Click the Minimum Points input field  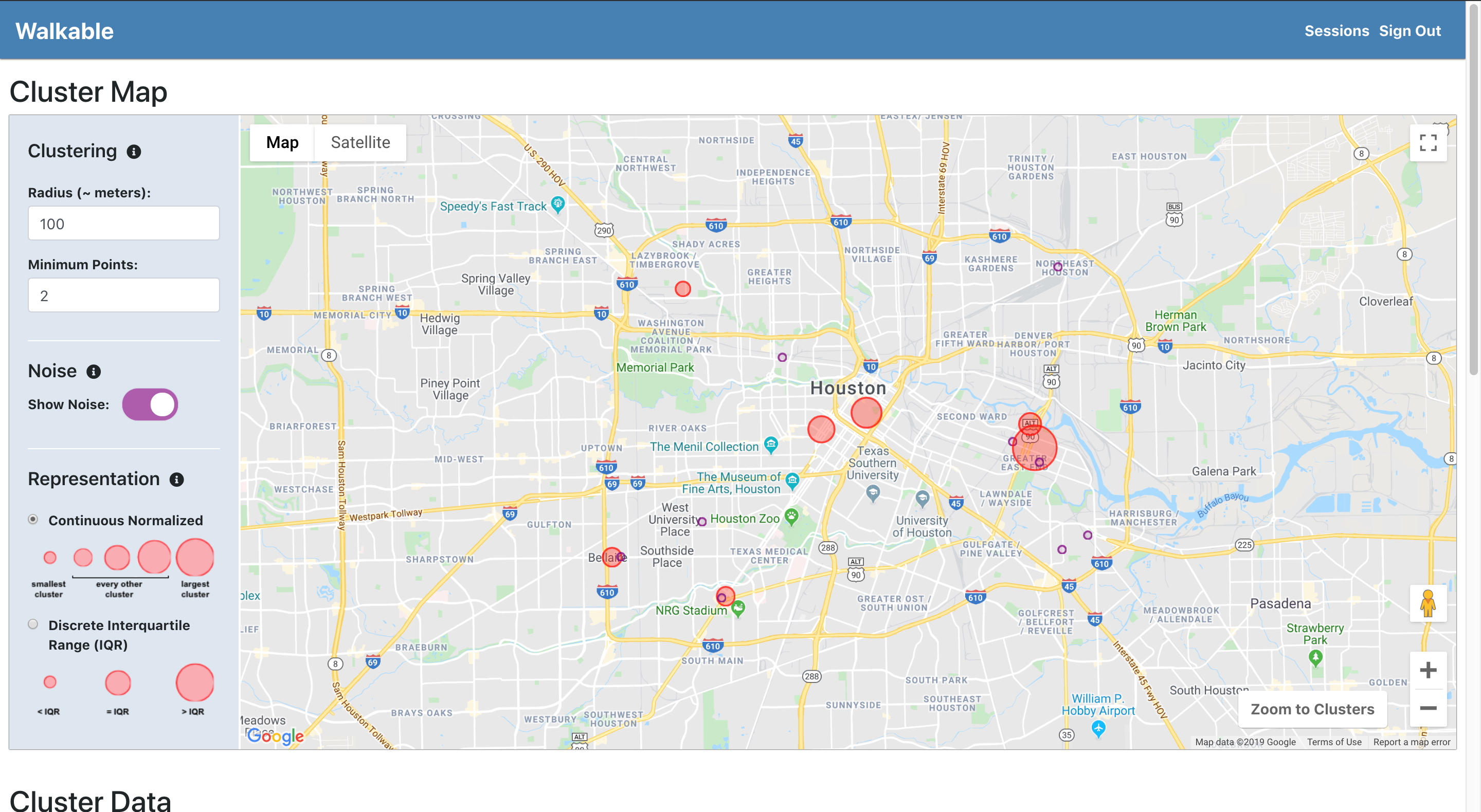[x=123, y=296]
